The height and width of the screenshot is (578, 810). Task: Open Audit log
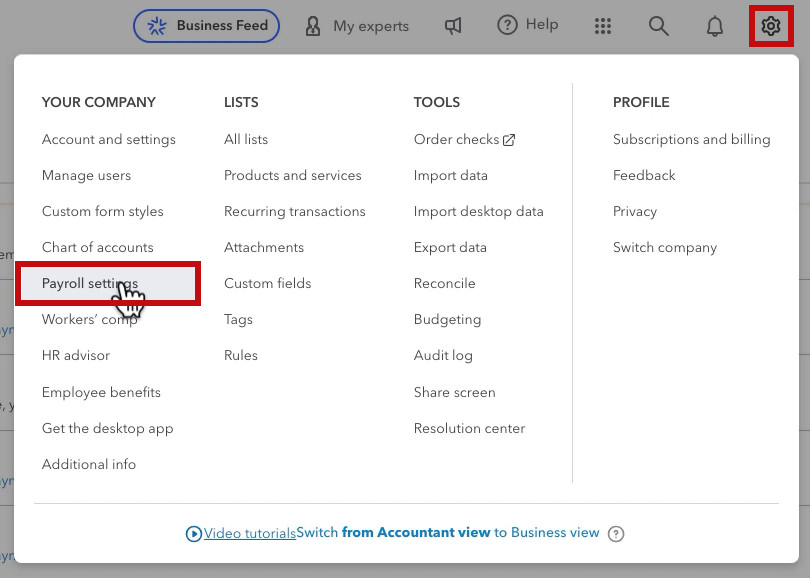[443, 355]
